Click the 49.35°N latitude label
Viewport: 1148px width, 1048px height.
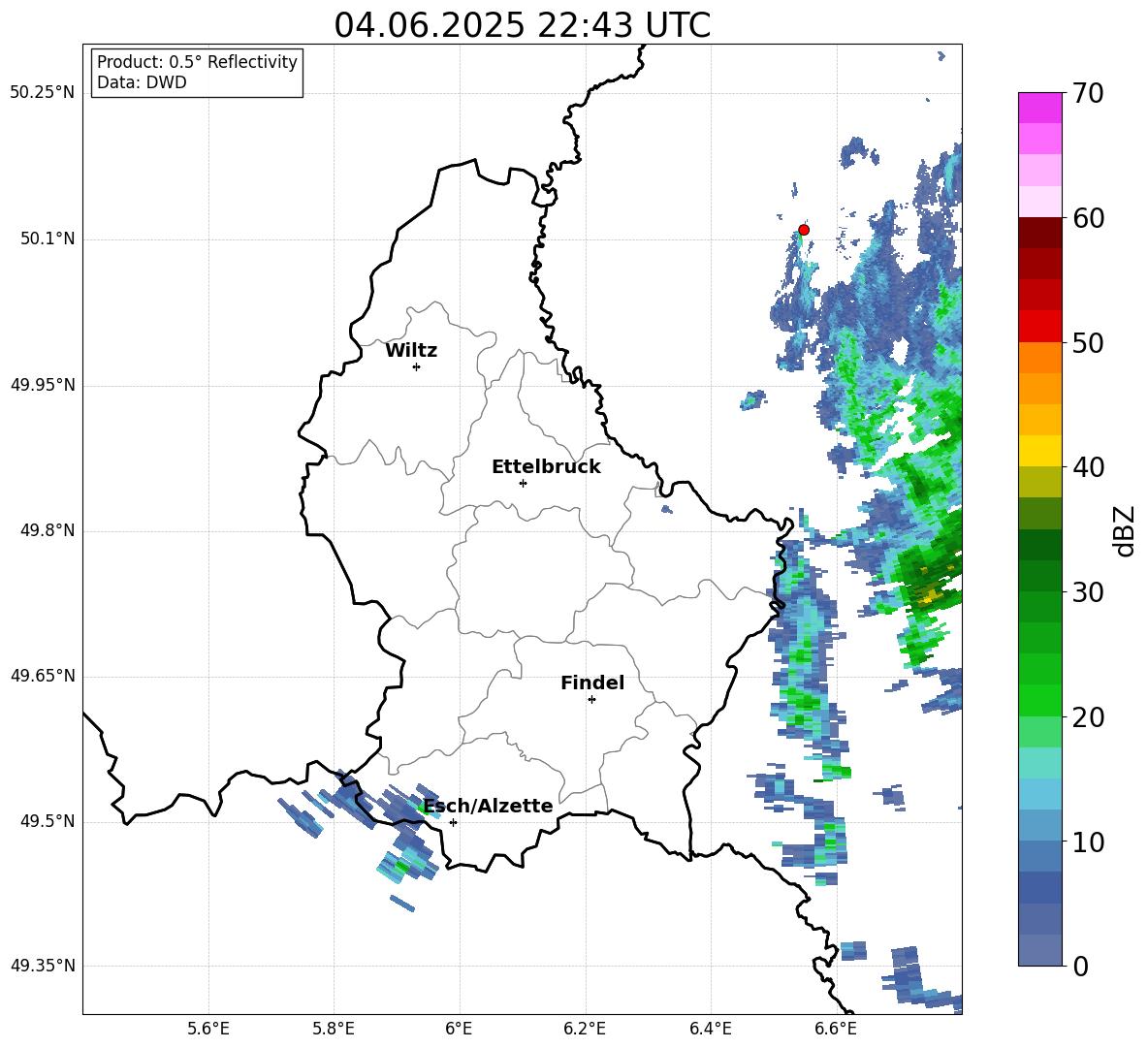coord(43,966)
